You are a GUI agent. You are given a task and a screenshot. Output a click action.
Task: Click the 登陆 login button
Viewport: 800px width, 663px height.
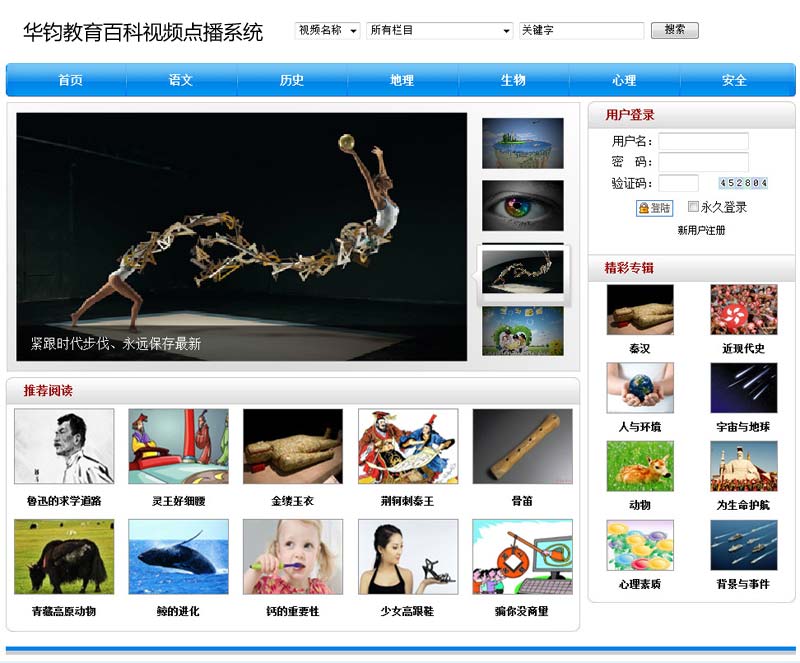(x=655, y=208)
